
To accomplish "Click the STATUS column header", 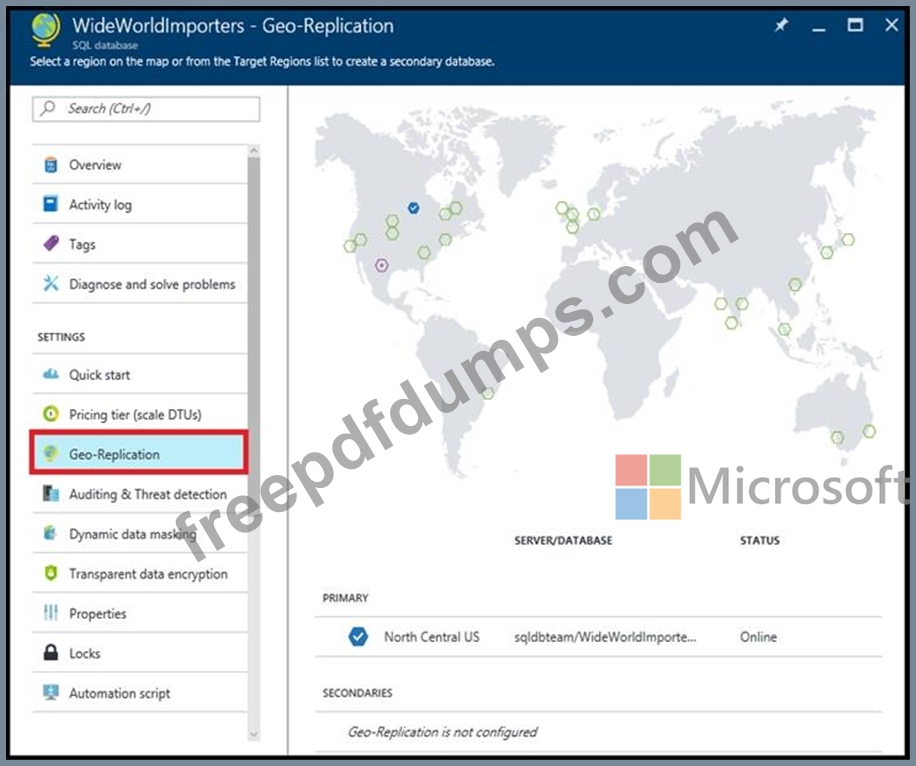I will tap(759, 540).
